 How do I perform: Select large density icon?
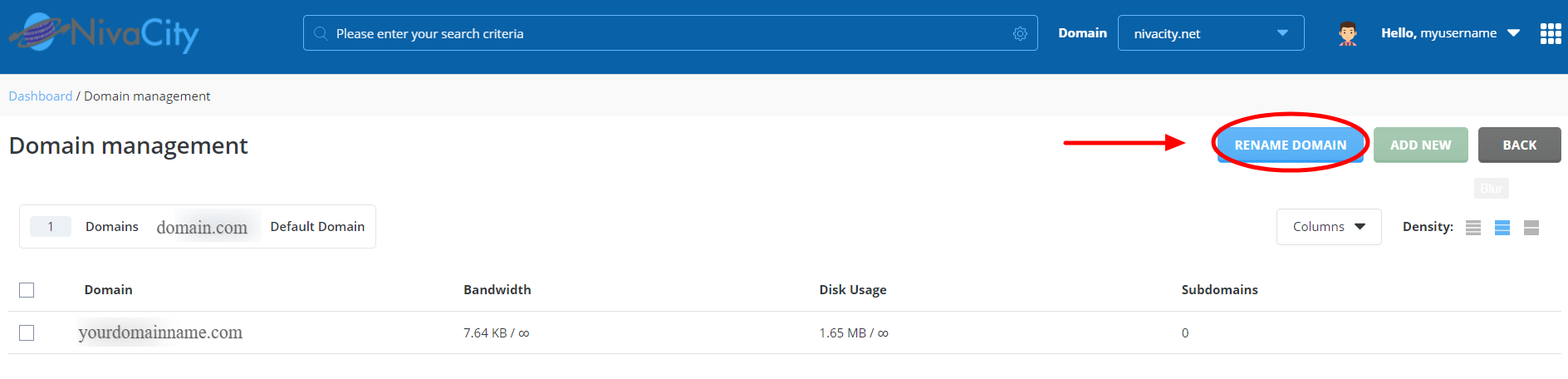1531,227
